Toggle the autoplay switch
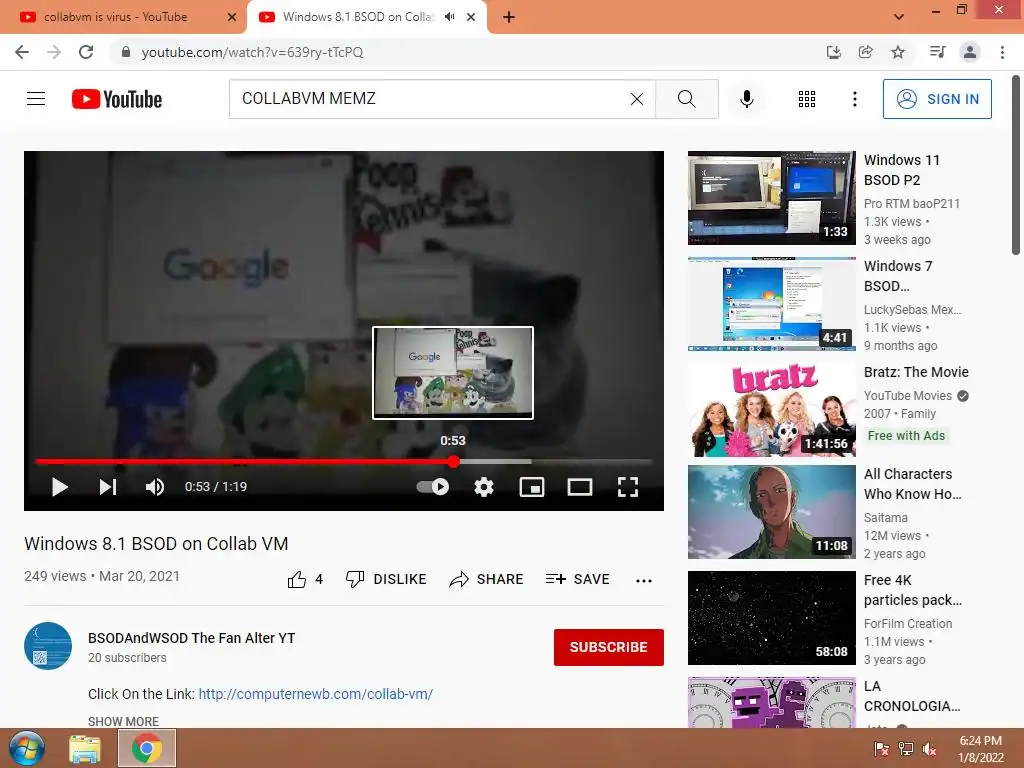The height and width of the screenshot is (768, 1024). pos(432,487)
